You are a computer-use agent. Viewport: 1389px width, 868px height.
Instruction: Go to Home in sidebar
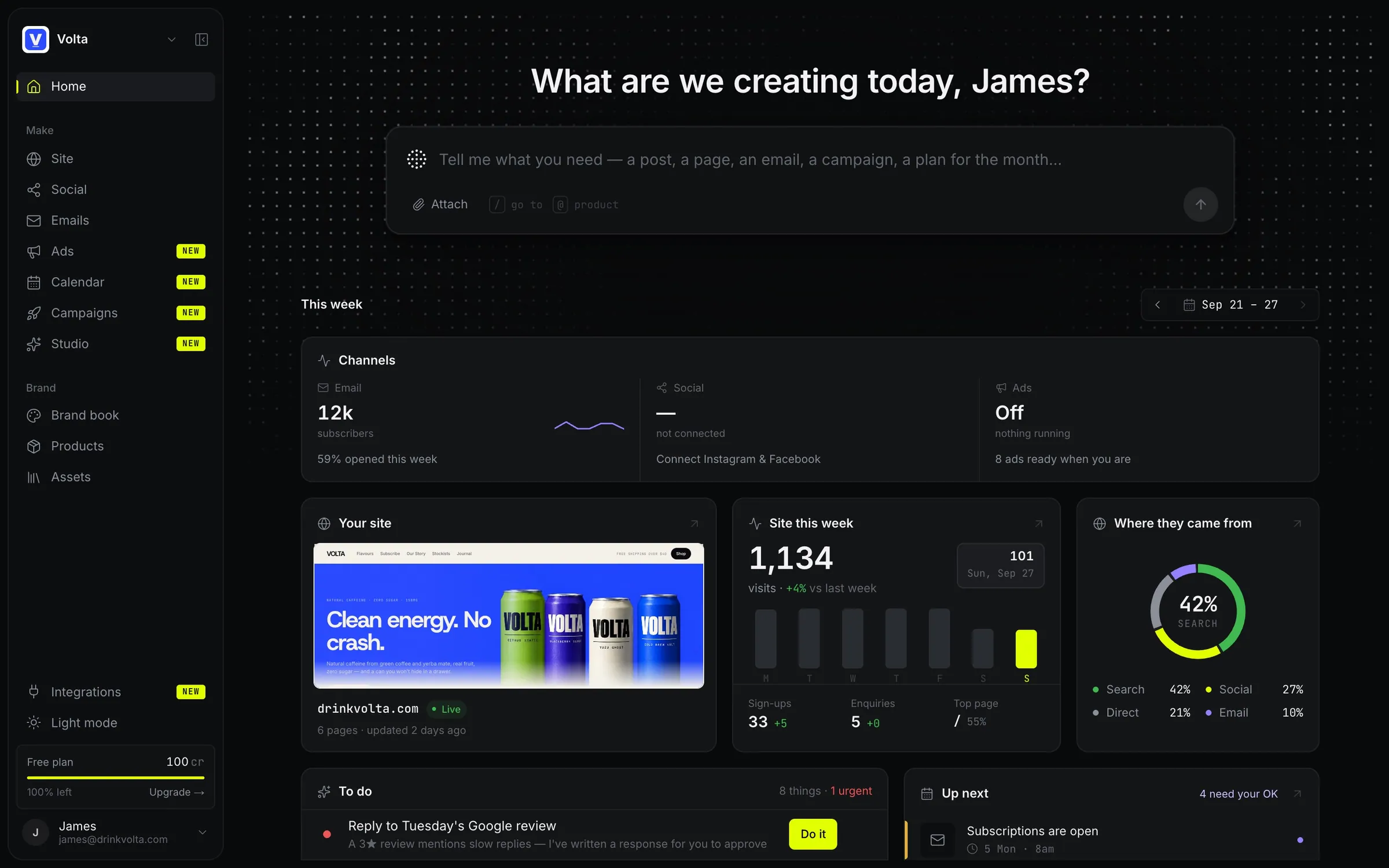tap(116, 86)
